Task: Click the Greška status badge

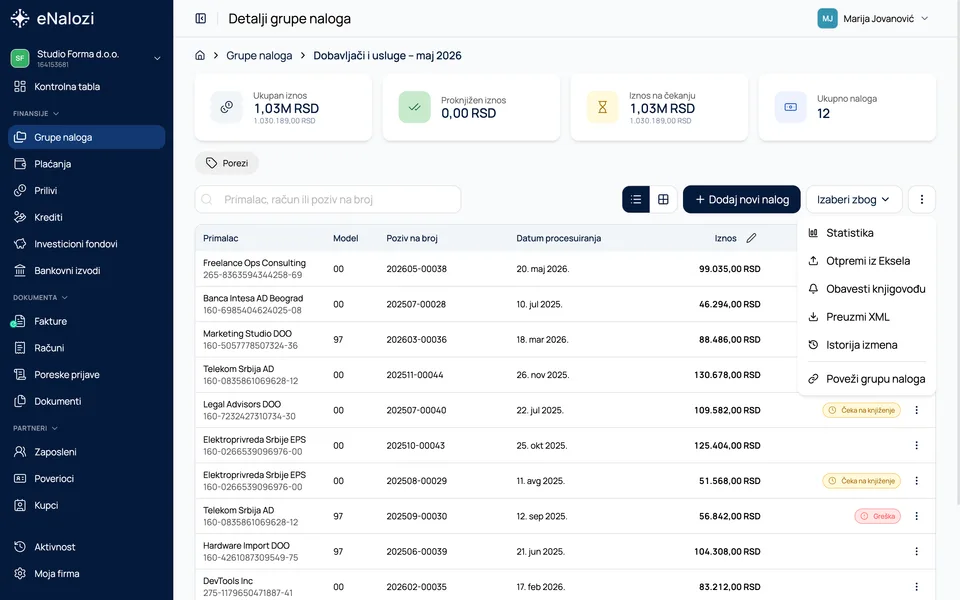Action: (877, 516)
